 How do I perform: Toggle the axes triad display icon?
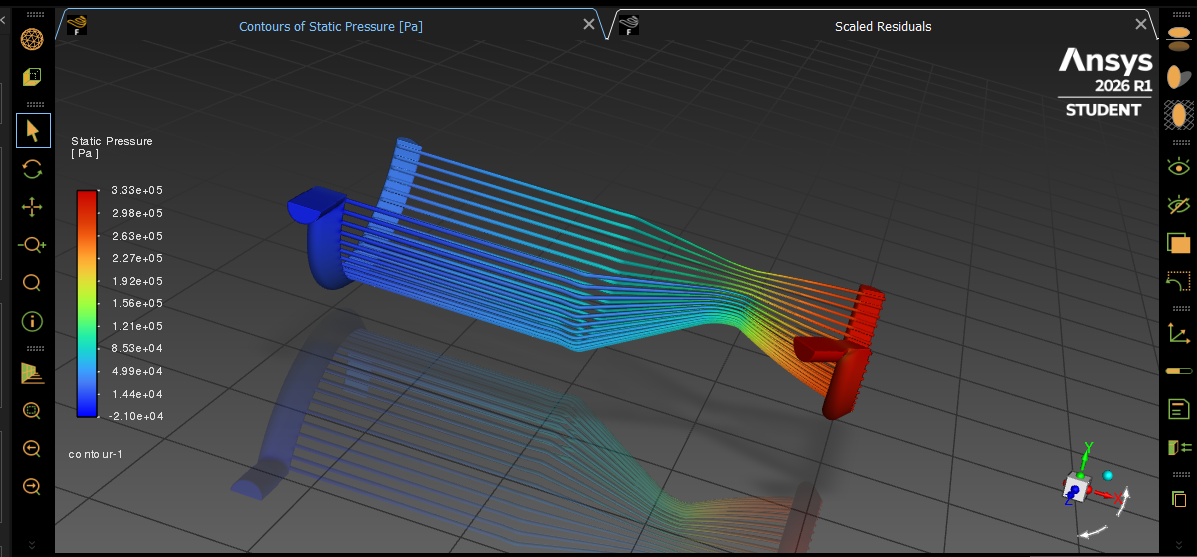pos(1179,333)
